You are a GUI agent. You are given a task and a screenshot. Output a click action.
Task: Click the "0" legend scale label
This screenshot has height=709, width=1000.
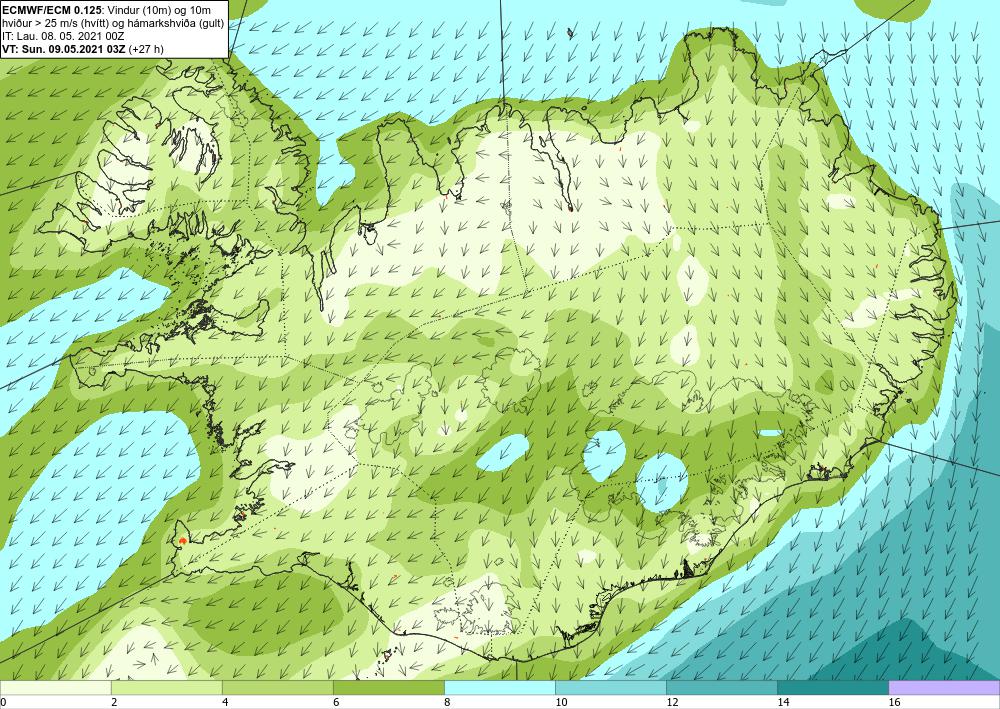click(3, 702)
